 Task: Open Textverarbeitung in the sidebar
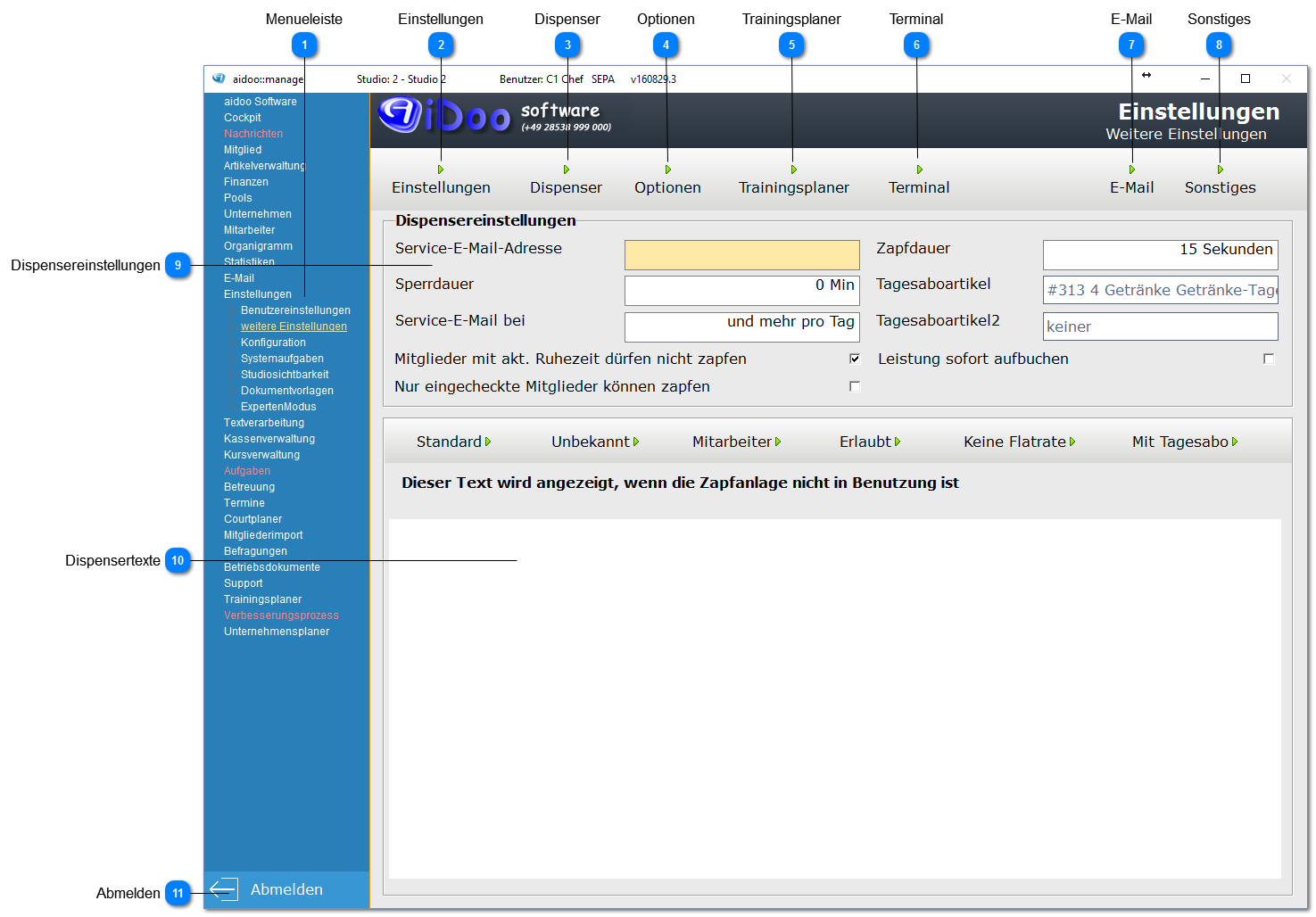(264, 423)
